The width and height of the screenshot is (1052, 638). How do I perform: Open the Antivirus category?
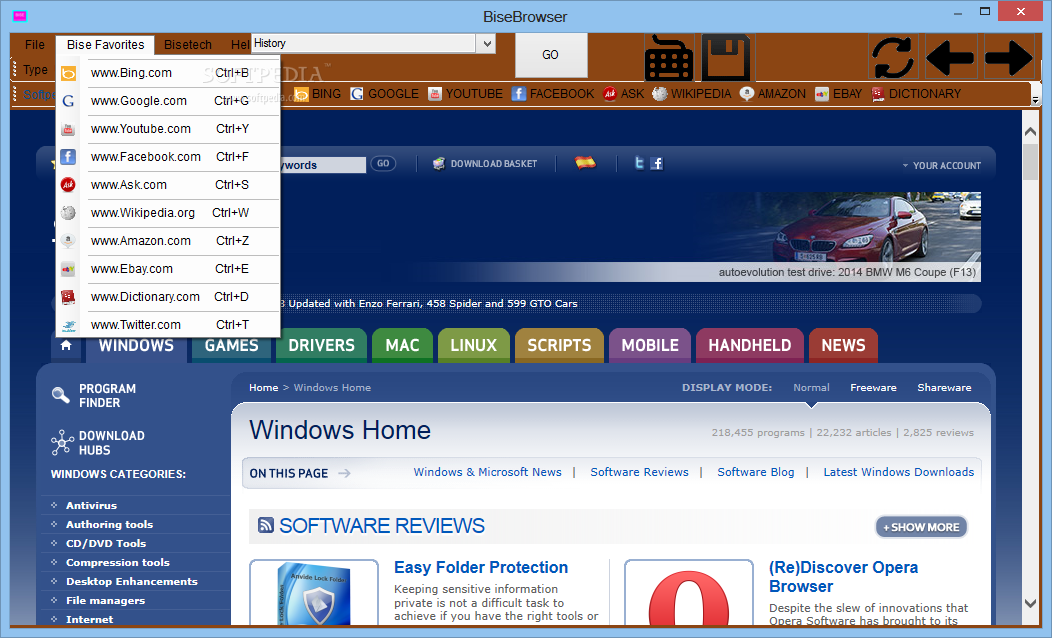point(91,505)
